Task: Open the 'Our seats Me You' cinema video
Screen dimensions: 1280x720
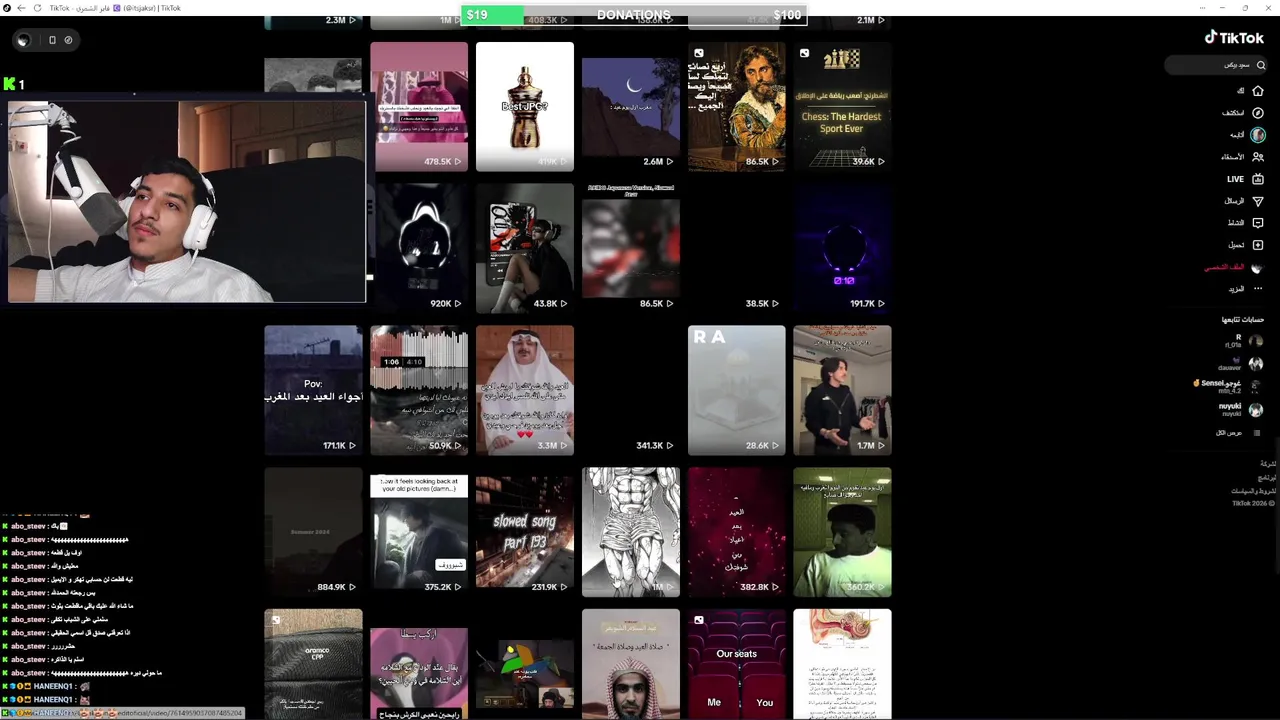Action: [736, 664]
